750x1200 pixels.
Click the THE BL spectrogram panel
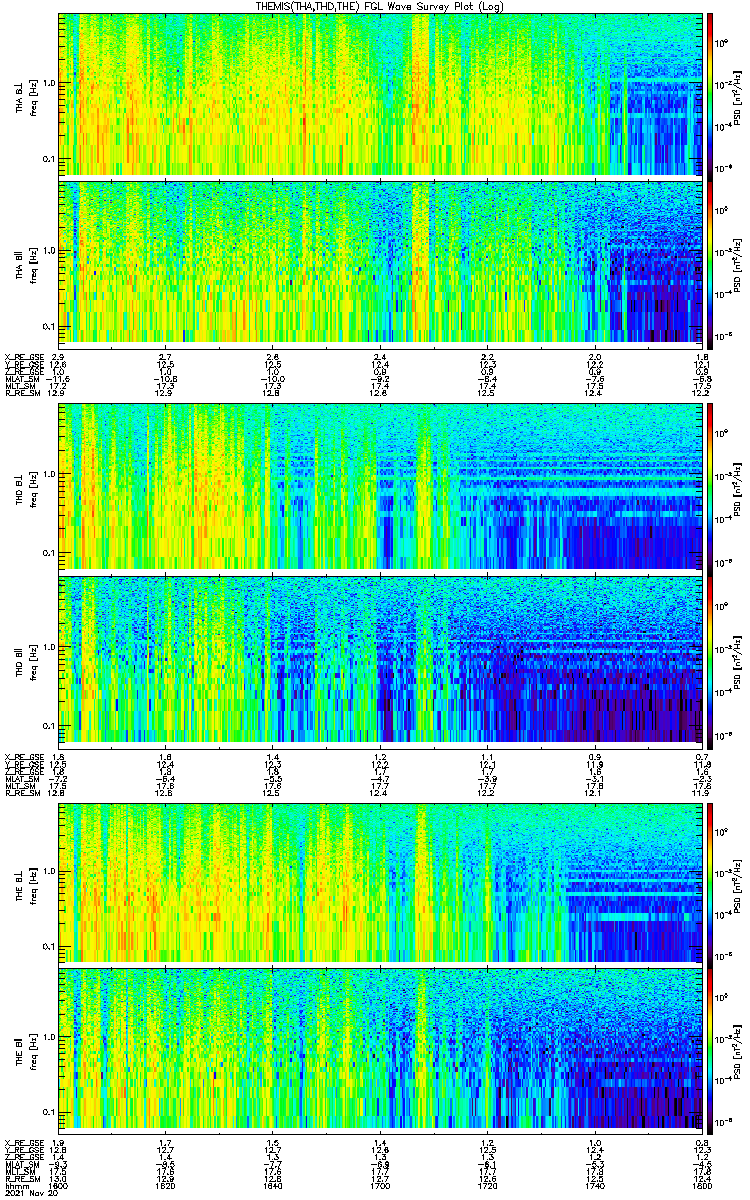click(x=381, y=881)
